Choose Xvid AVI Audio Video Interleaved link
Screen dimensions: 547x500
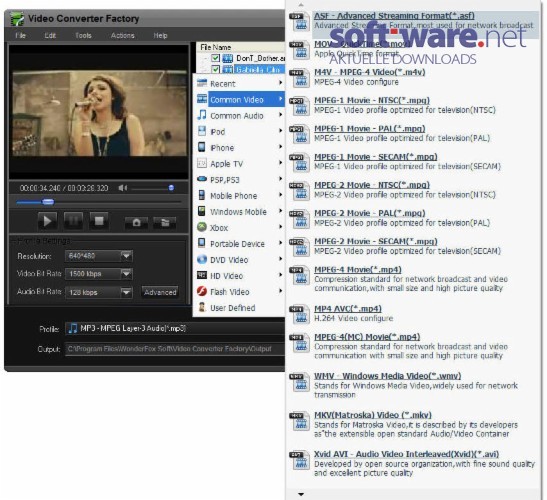click(x=406, y=454)
